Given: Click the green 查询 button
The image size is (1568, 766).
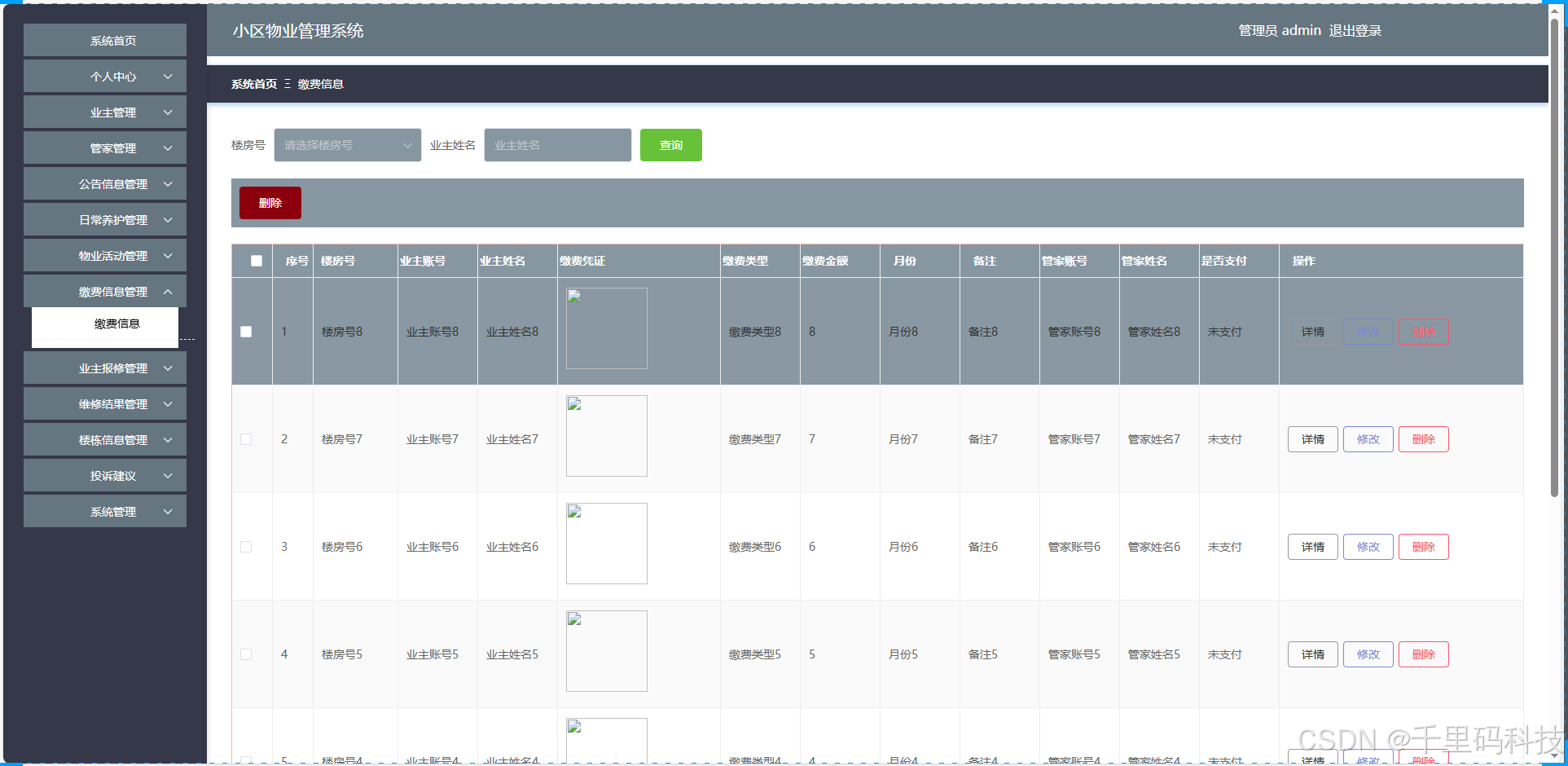Looking at the screenshot, I should point(671,145).
